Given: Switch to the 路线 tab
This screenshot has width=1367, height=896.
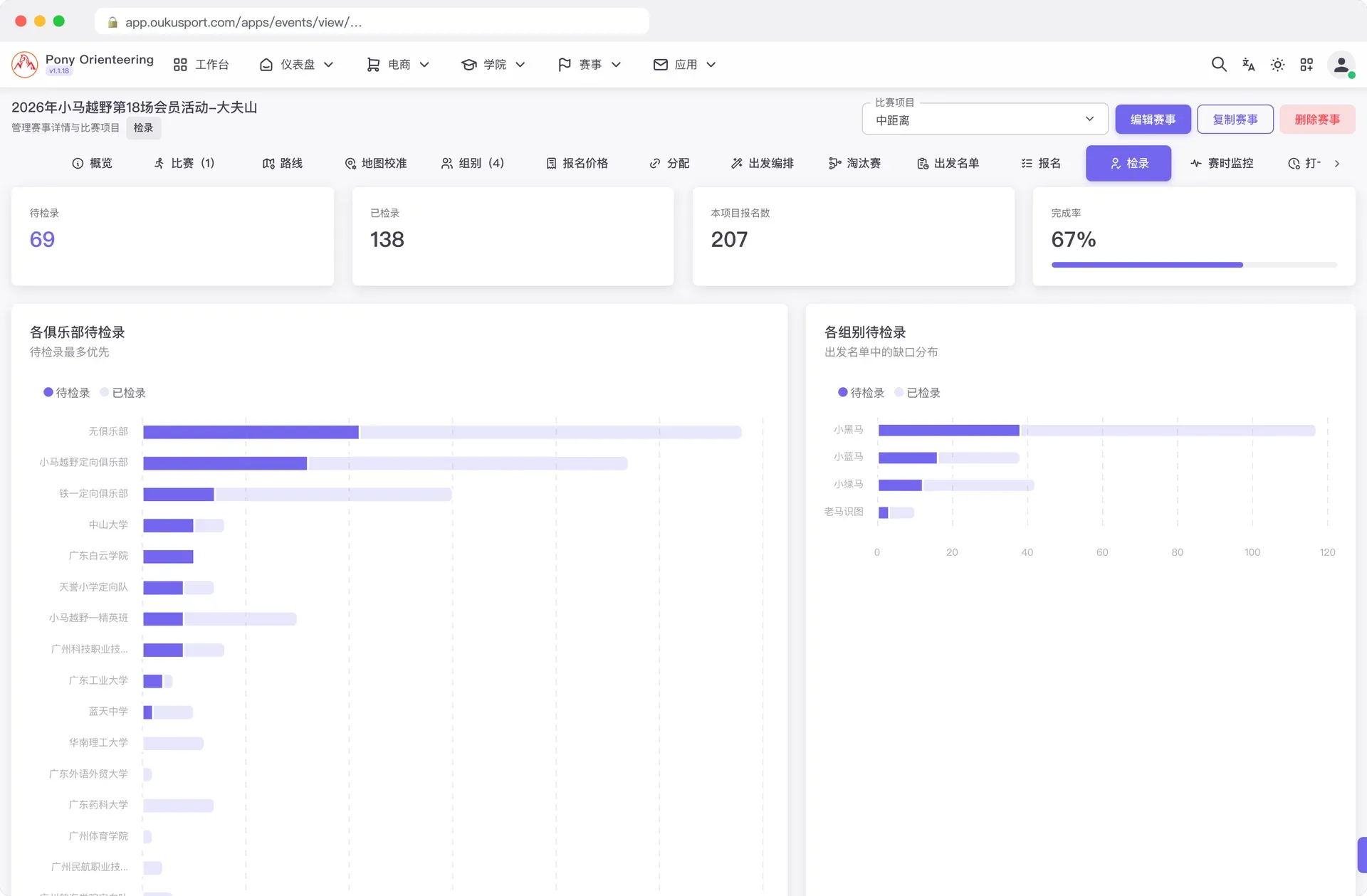Looking at the screenshot, I should (283, 164).
